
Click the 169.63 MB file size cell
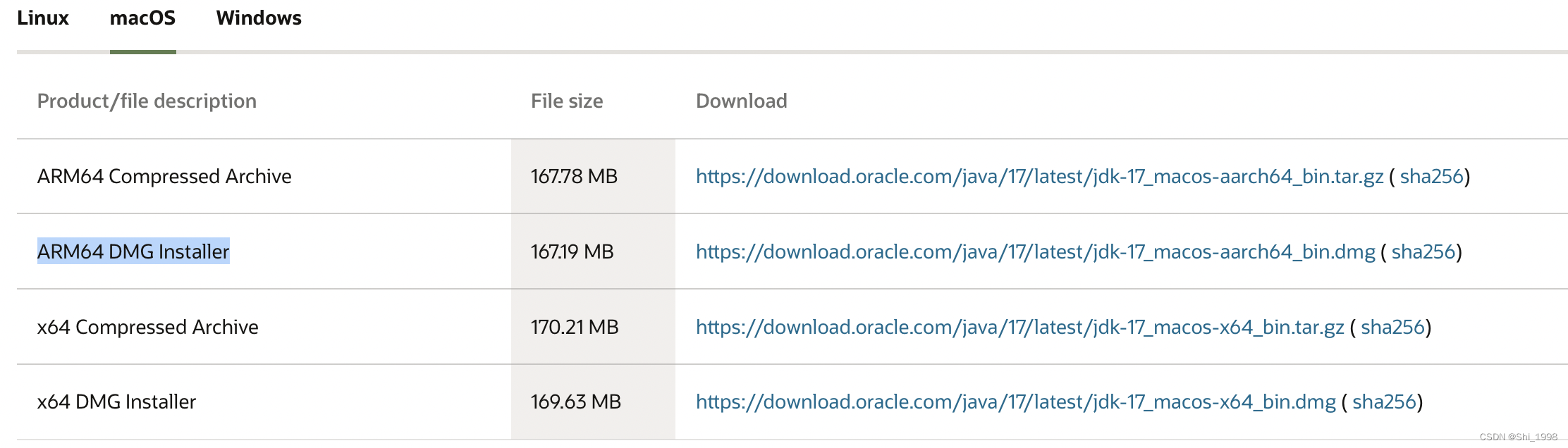[x=576, y=402]
